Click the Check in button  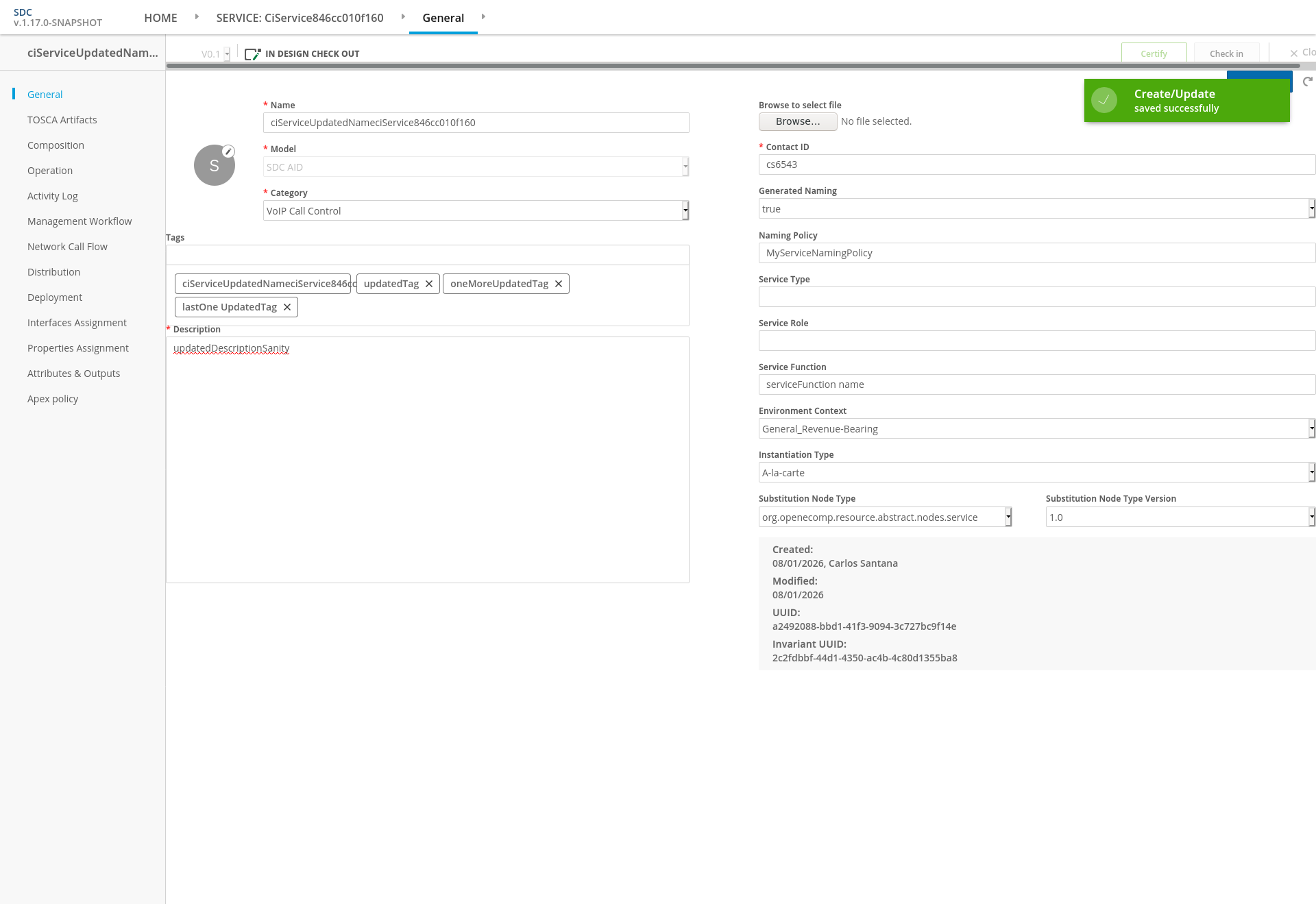pyautogui.click(x=1226, y=53)
